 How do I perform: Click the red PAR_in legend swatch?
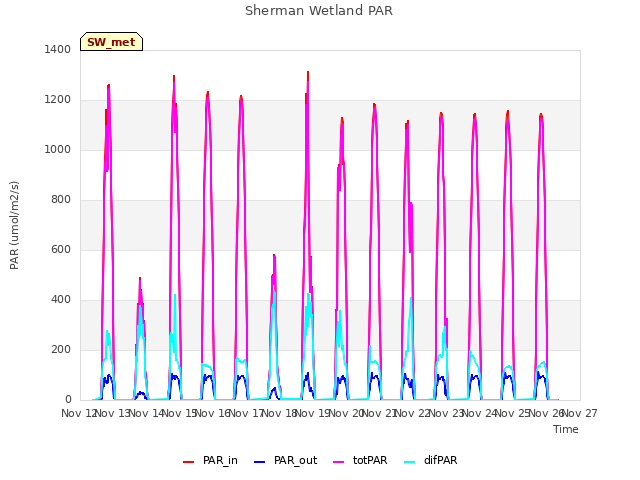pyautogui.click(x=189, y=462)
